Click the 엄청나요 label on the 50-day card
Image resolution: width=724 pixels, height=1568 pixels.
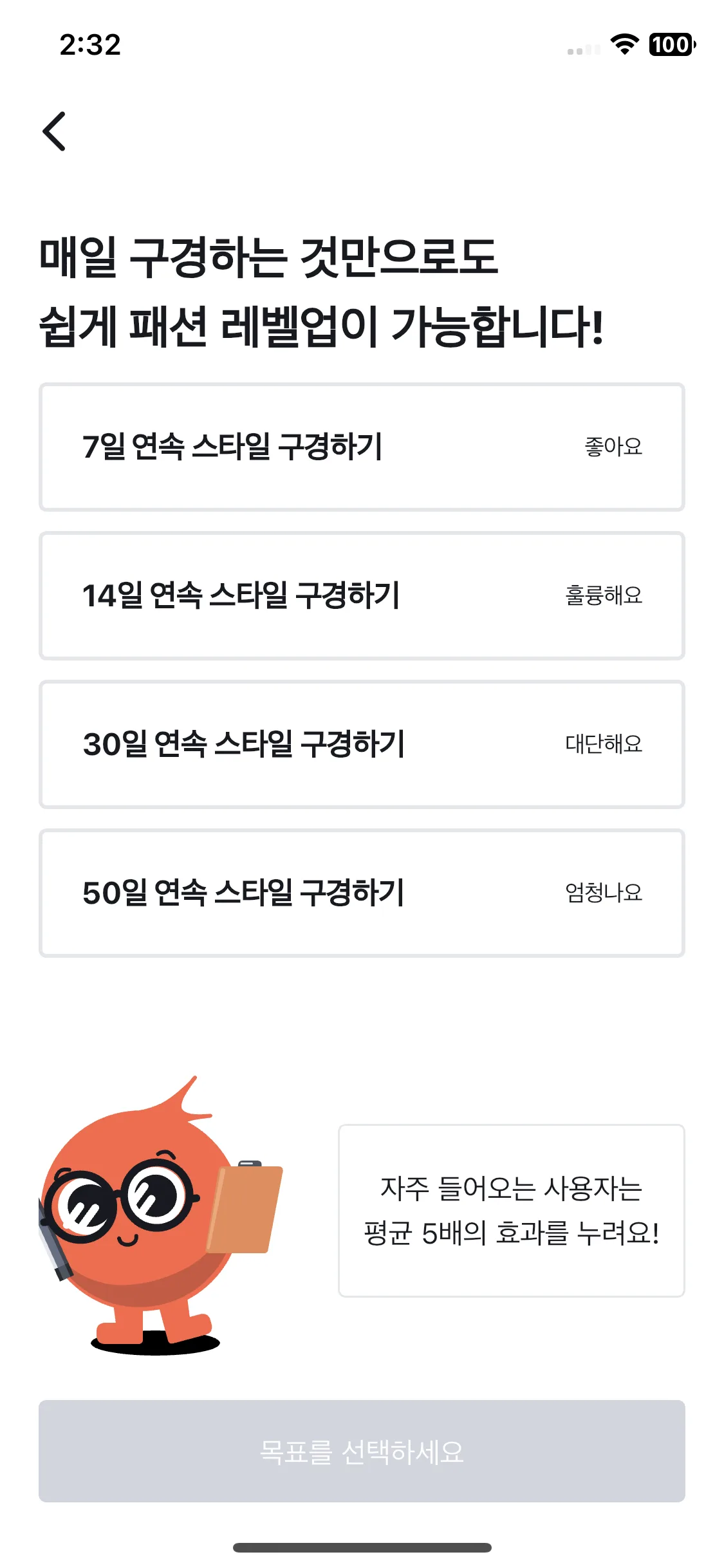(604, 892)
